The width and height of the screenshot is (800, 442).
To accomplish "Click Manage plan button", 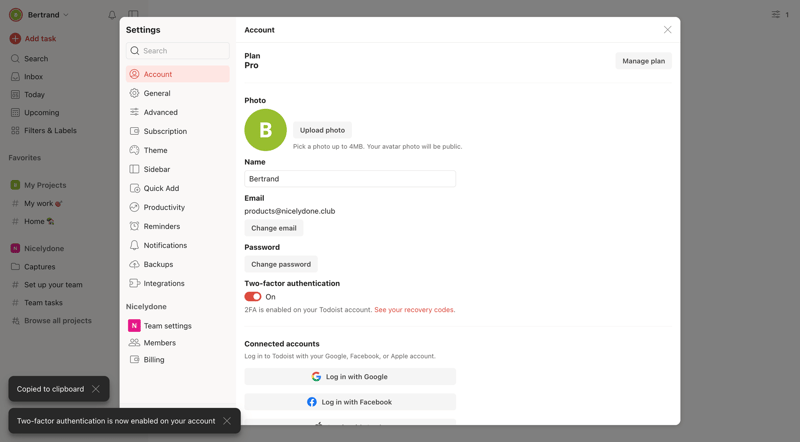I will [643, 61].
